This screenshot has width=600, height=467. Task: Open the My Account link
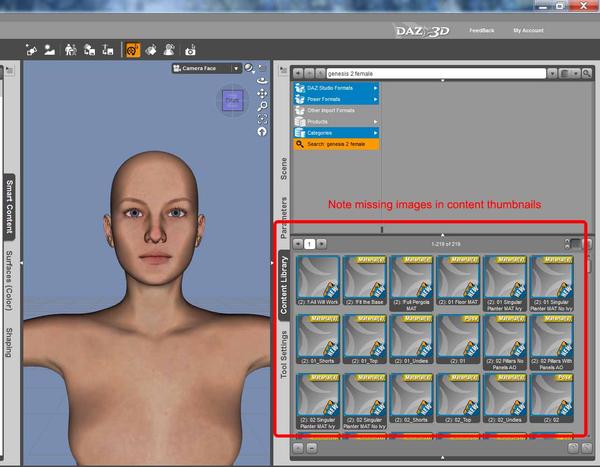click(529, 30)
